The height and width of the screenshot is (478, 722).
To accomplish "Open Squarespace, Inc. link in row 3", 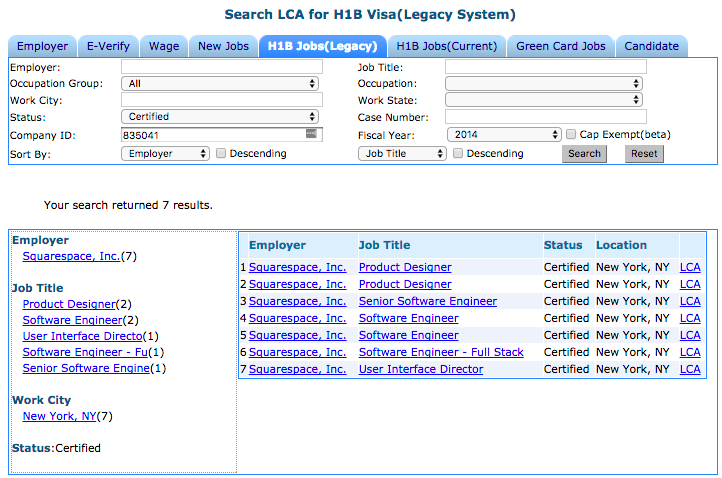I will [297, 301].
